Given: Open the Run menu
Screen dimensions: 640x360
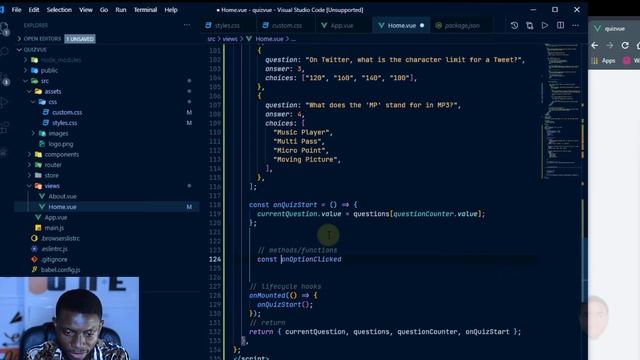Looking at the screenshot, I should pos(121,10).
